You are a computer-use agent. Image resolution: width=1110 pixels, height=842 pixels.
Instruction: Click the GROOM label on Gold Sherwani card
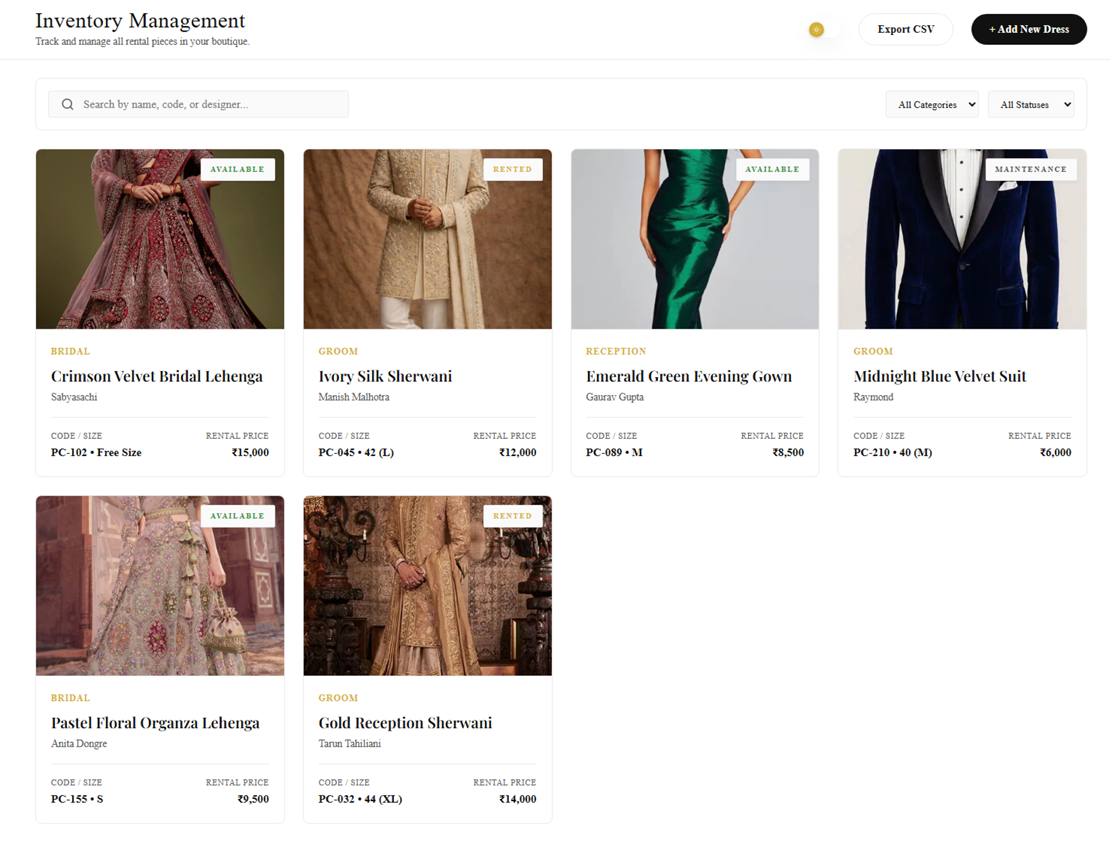coord(338,698)
